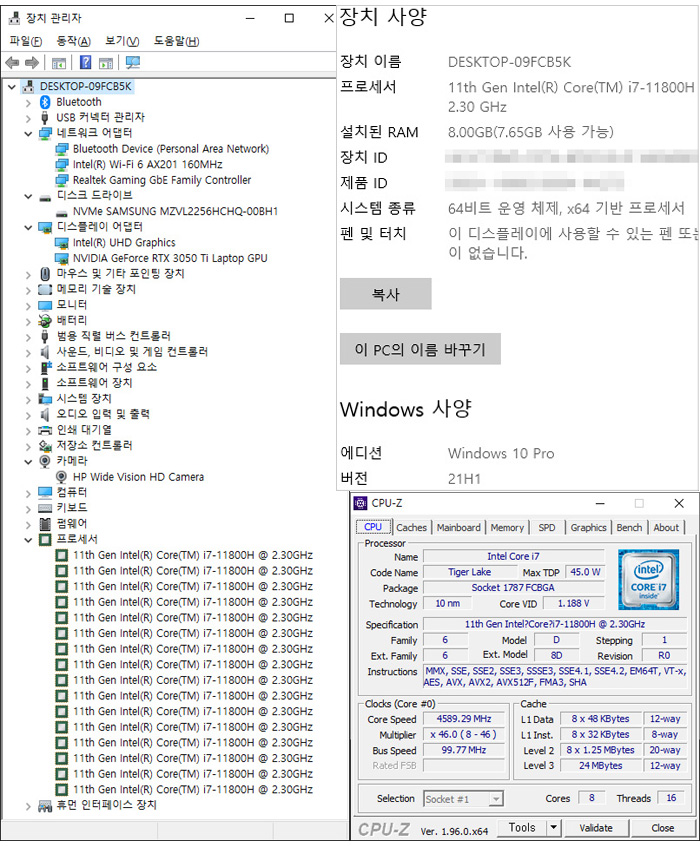Click the 휴먼 인터페이스 장치 icon
The image size is (700, 846).
[x=45, y=806]
